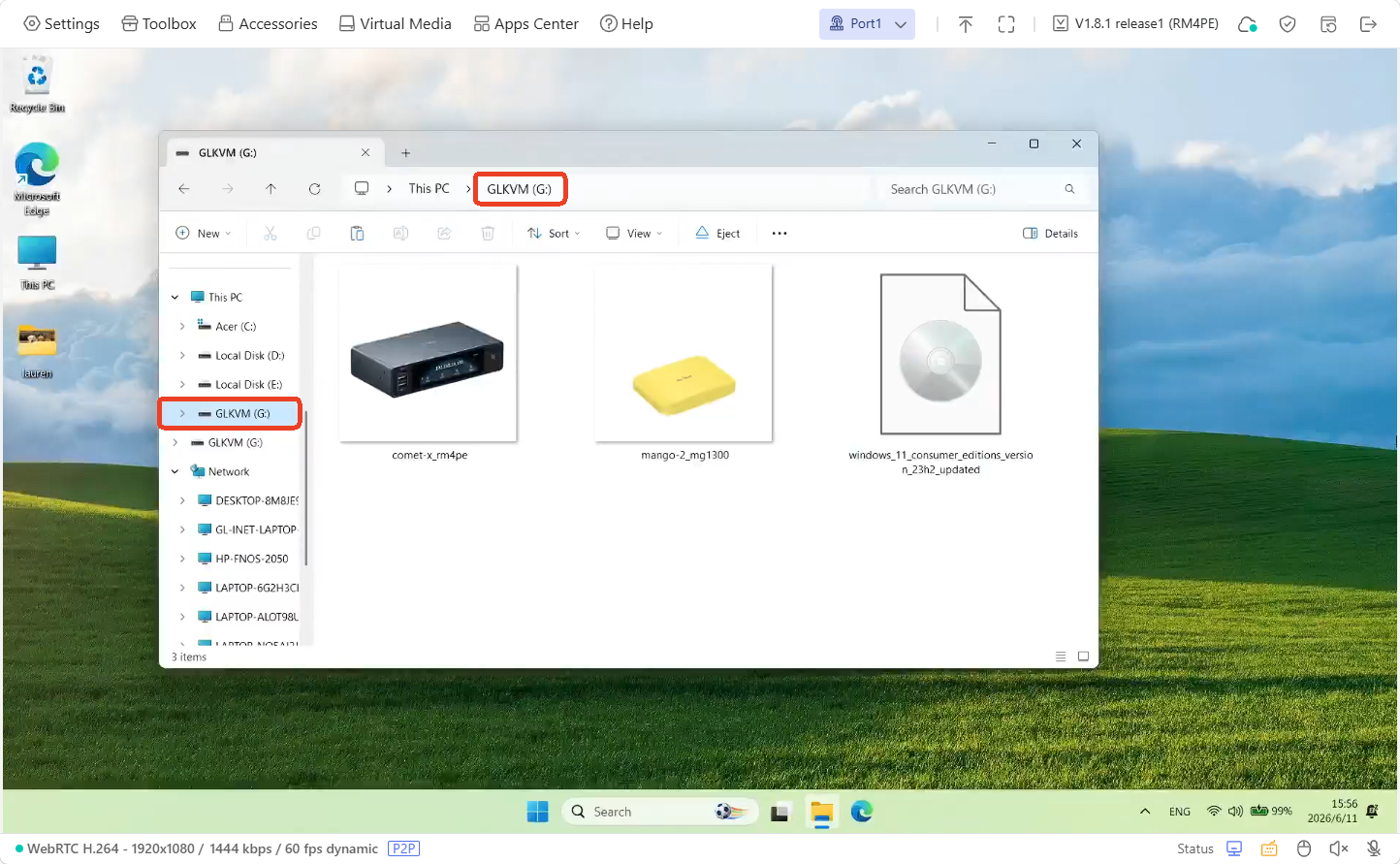Screen dimensions: 1400x864
Task: Open the See more (three dots) menu
Action: tap(780, 233)
